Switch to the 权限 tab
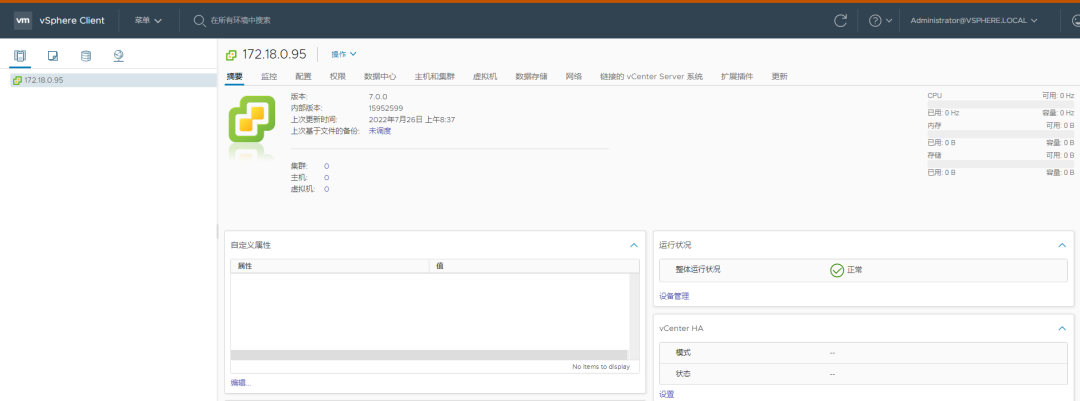Screen dimensions: 1080x401 338,76
